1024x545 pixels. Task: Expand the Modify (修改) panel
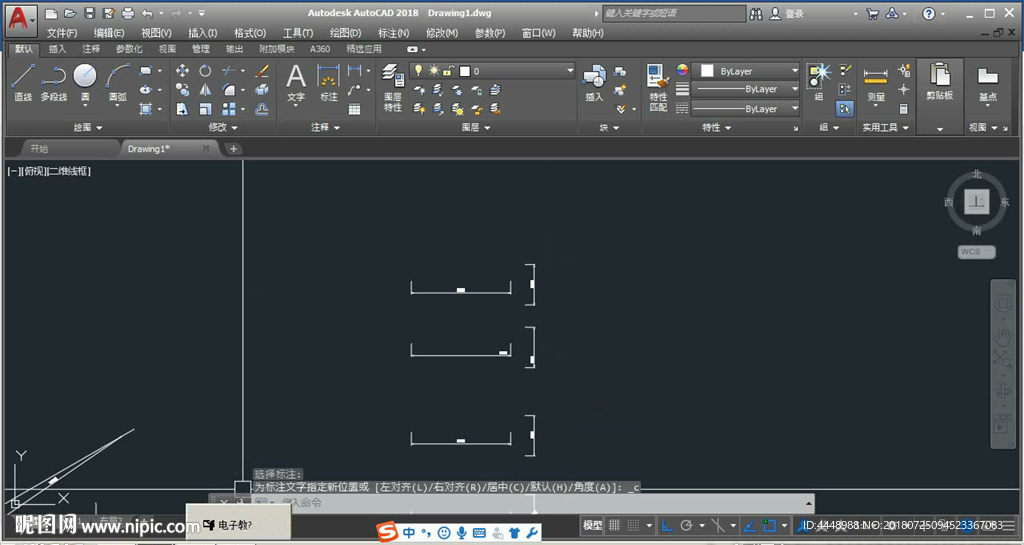click(223, 127)
